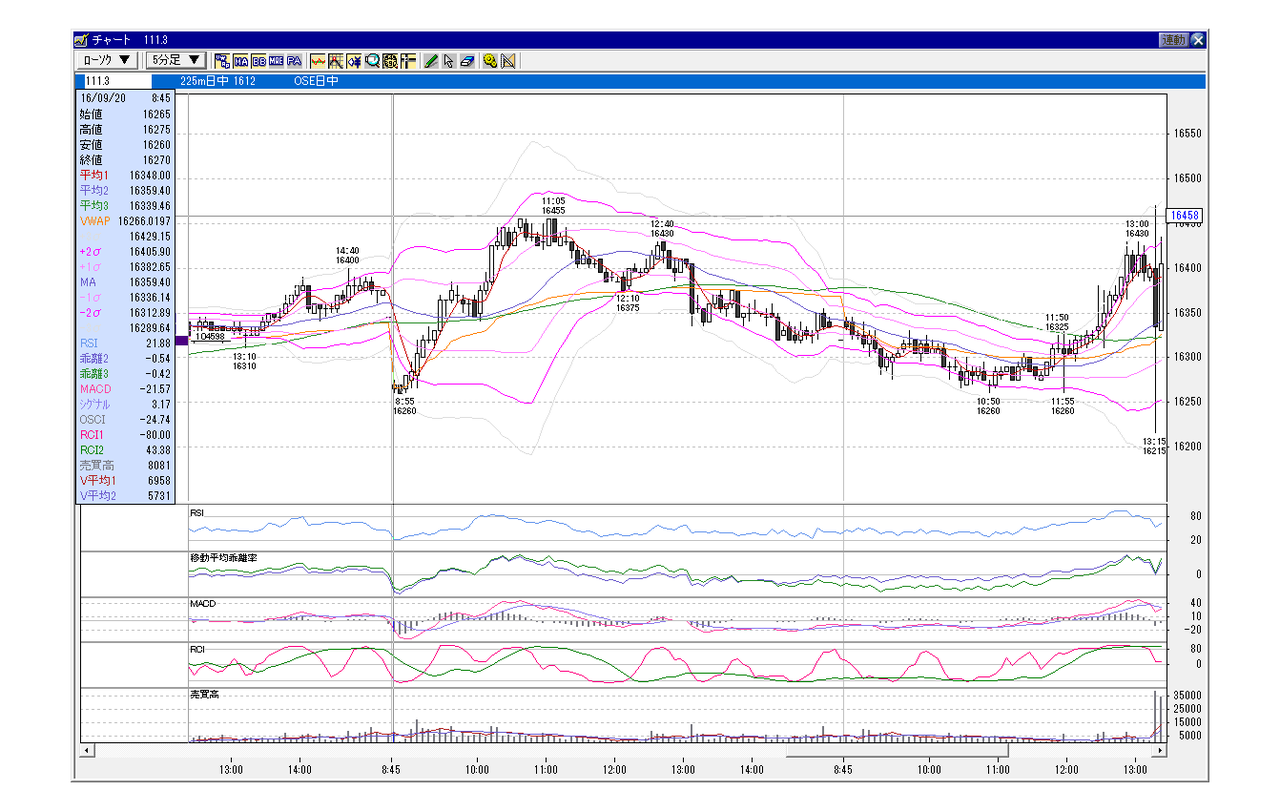Click the horizontal scrollbar right arrow

point(1160,750)
